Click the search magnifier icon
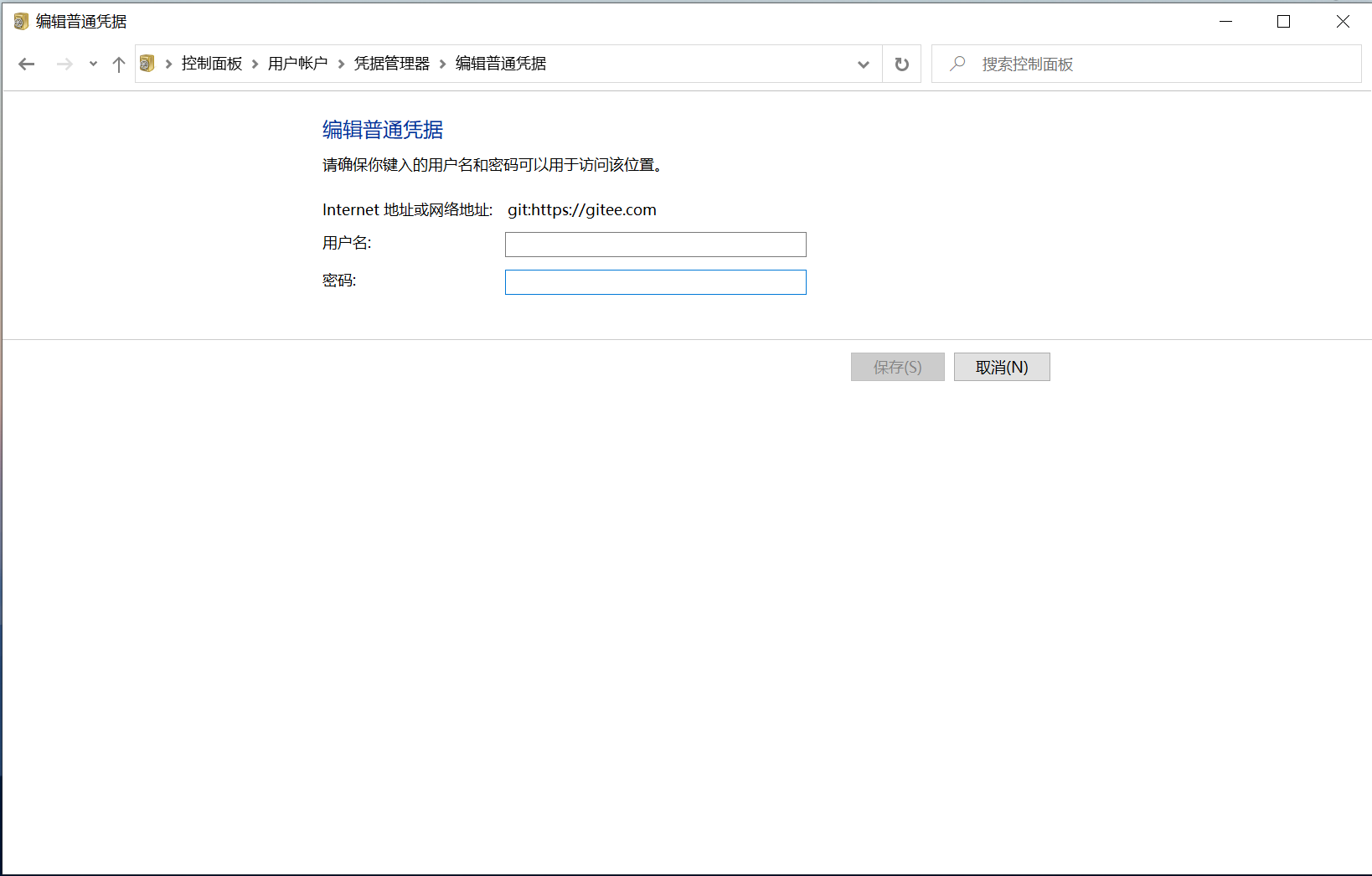Screen dimensions: 1372x876 (957, 64)
